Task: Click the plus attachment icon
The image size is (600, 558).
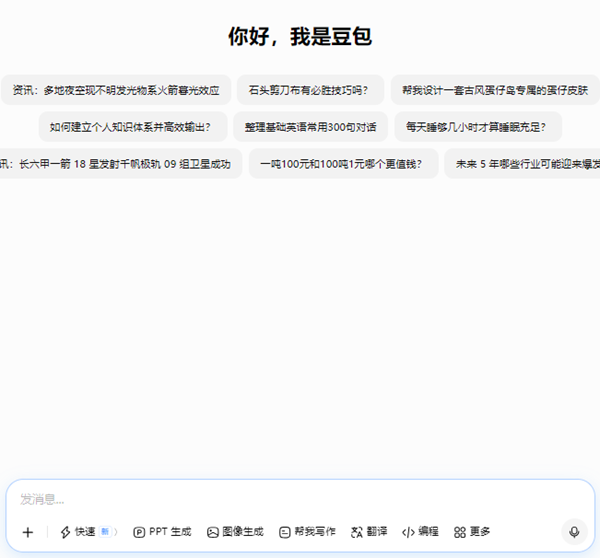Action: click(28, 532)
